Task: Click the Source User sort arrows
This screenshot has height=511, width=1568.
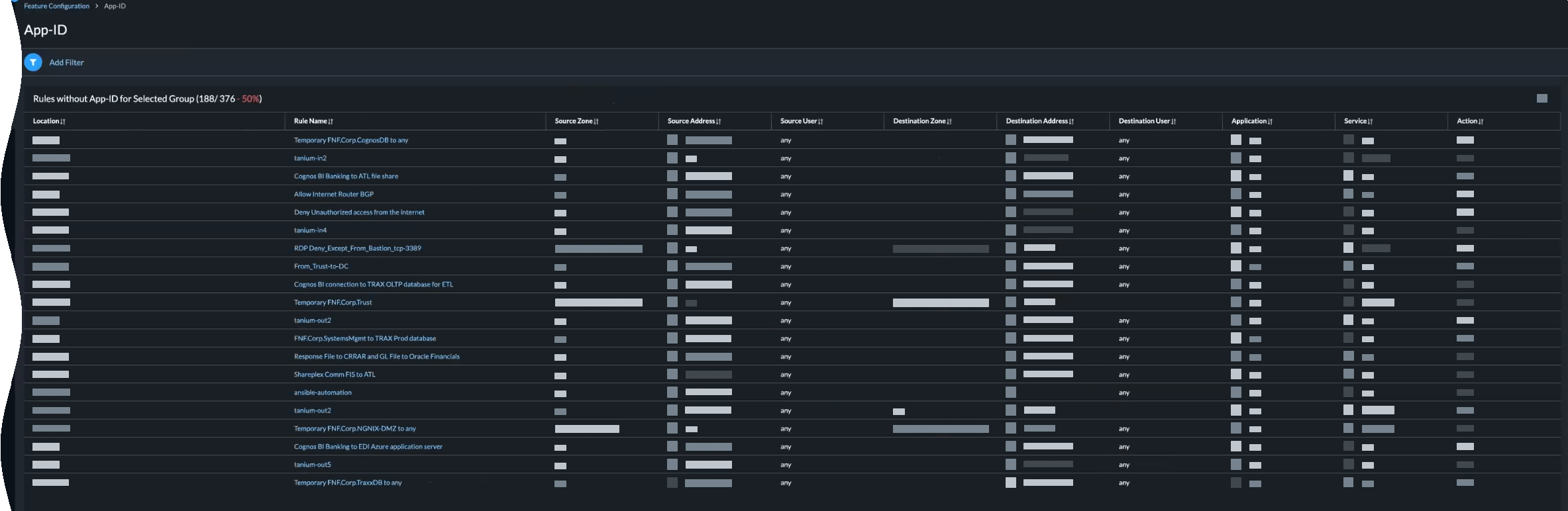Action: [x=821, y=122]
